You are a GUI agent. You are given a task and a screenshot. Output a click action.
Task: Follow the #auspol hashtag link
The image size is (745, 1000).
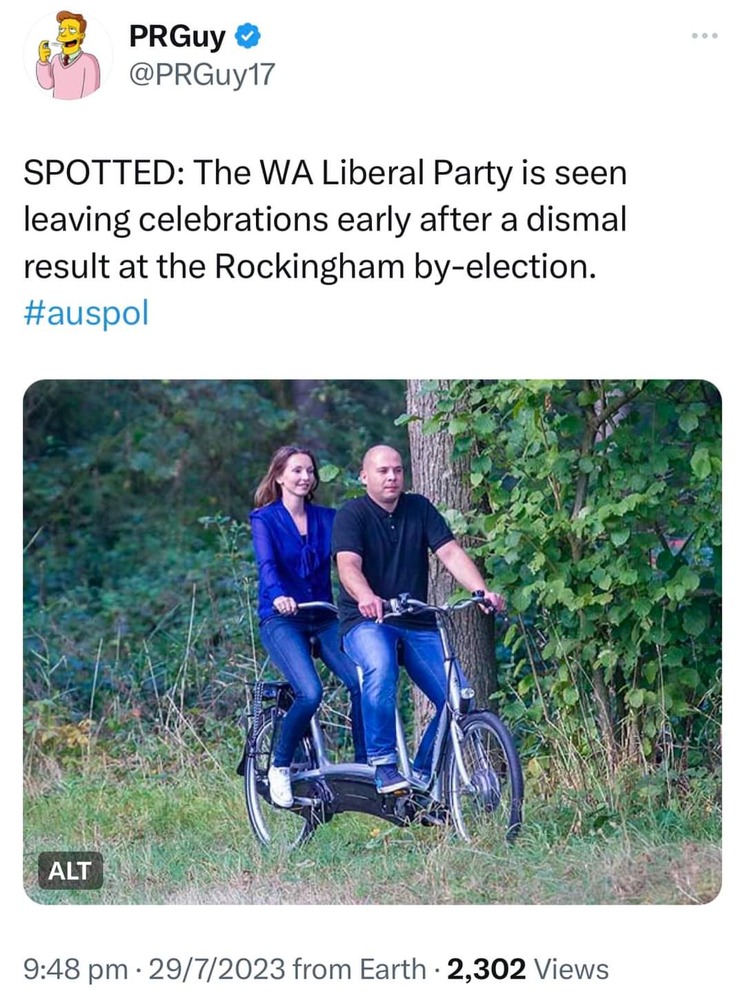(x=85, y=312)
